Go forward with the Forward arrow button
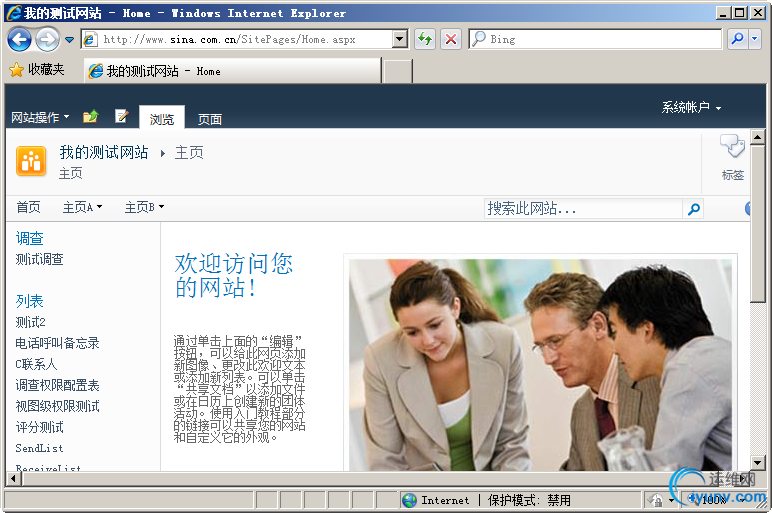 click(x=47, y=39)
